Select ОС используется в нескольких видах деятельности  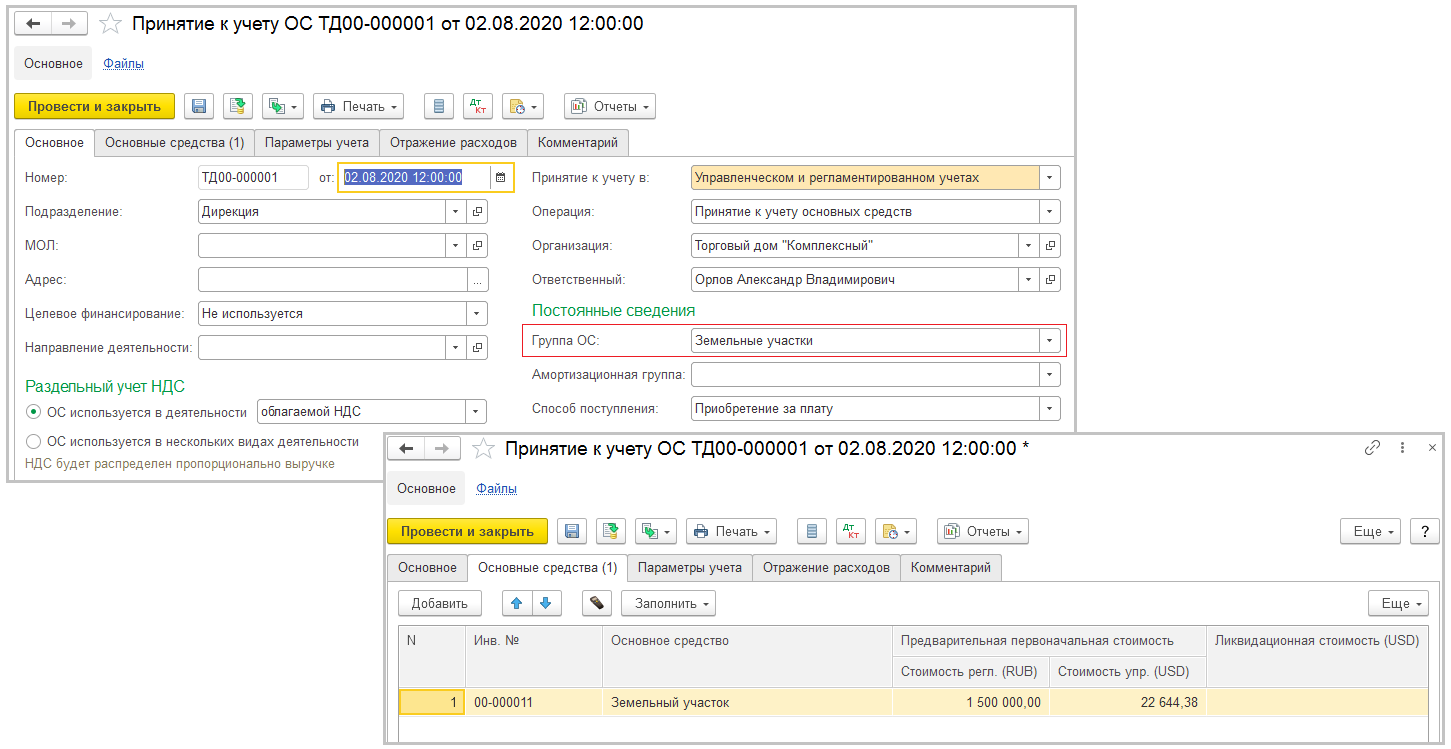click(34, 441)
